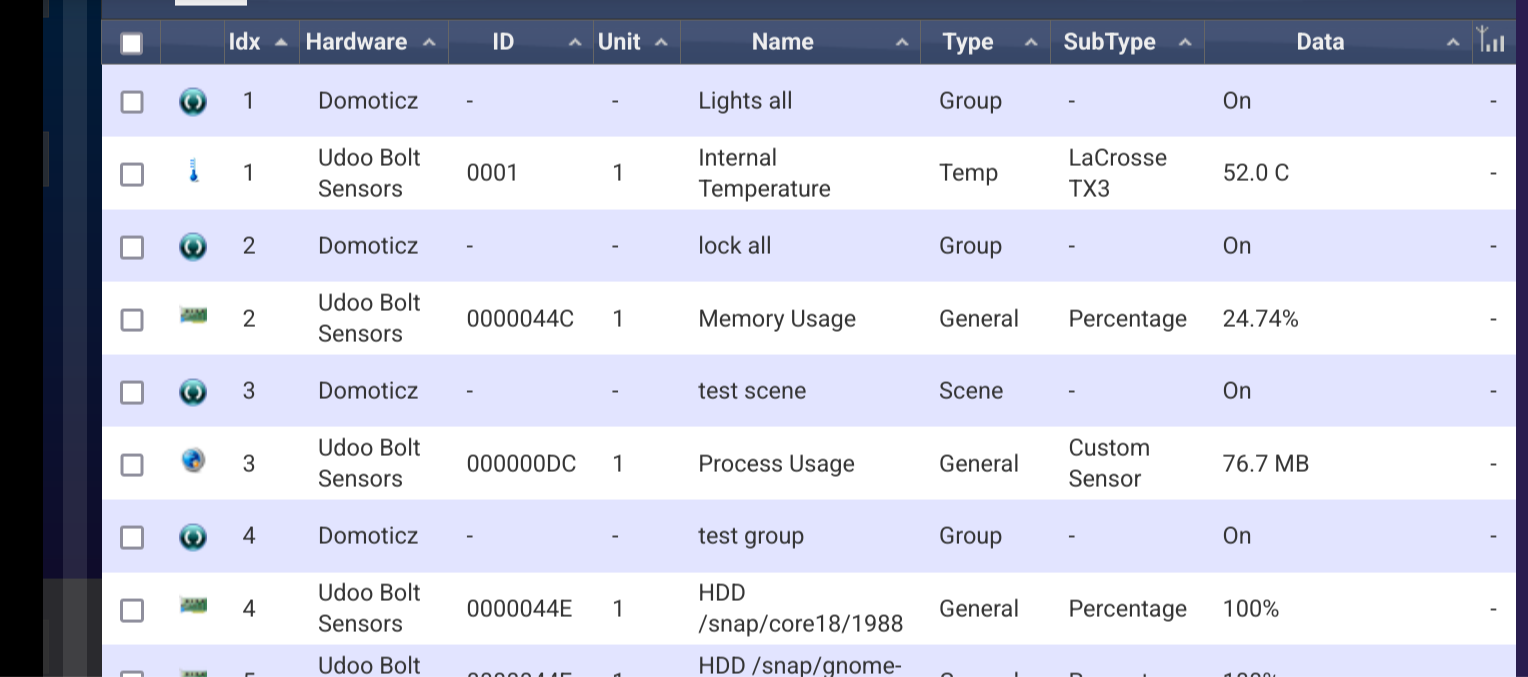The image size is (1528, 677).
Task: Click the test group icon
Action: click(193, 537)
